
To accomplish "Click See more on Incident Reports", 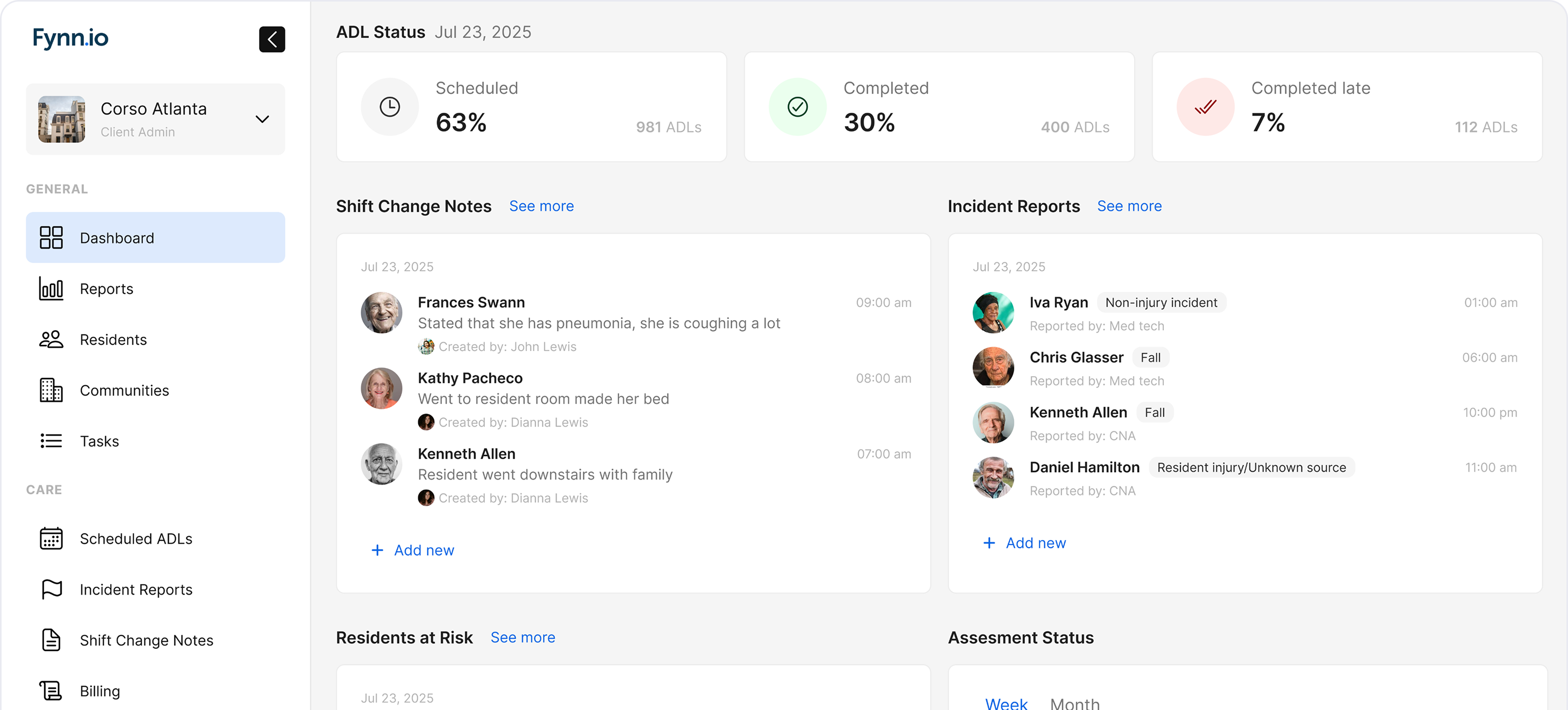I will (x=1129, y=206).
